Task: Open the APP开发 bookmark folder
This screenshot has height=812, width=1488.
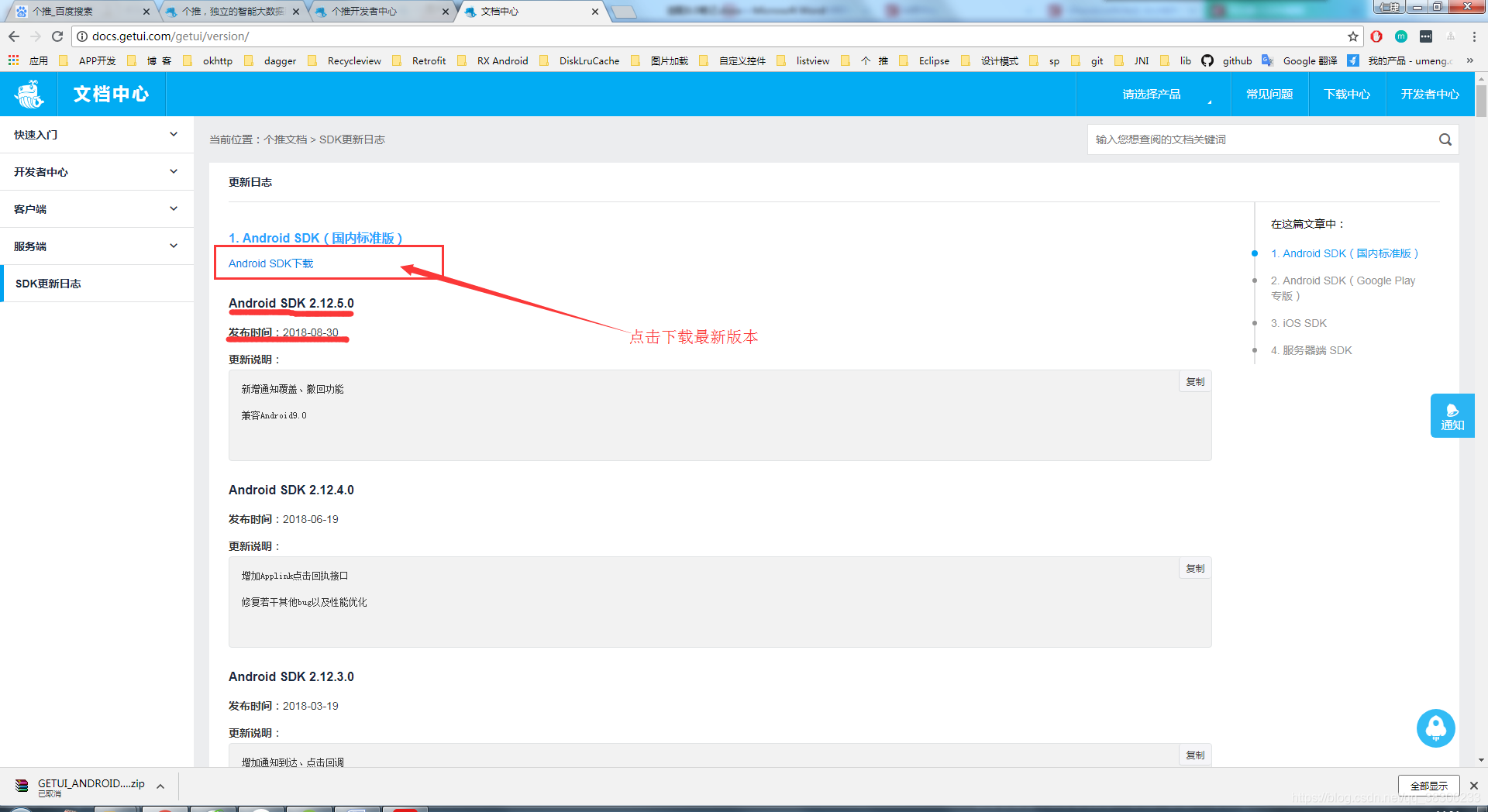Action: click(88, 60)
